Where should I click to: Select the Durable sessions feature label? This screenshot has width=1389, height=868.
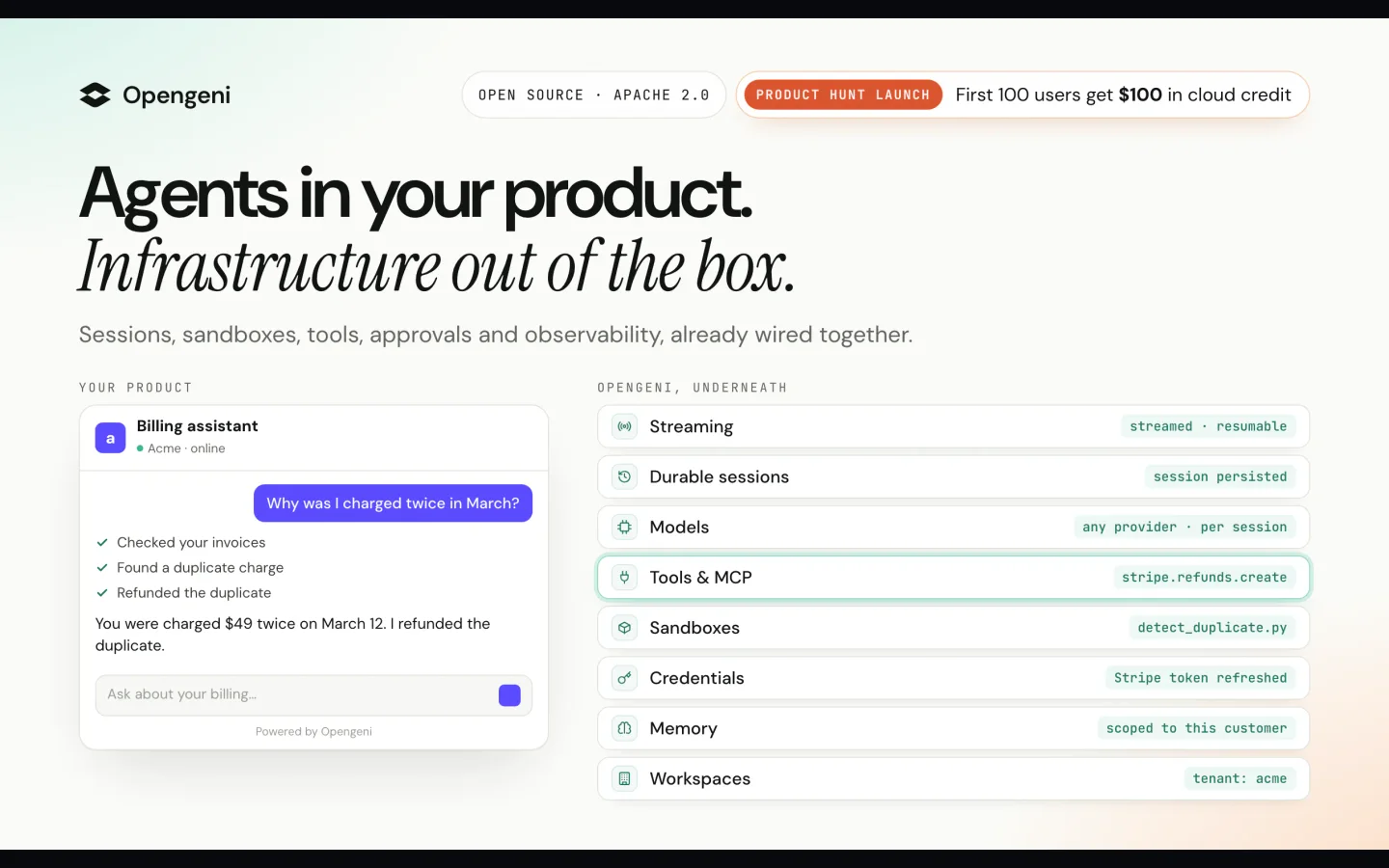click(x=719, y=476)
